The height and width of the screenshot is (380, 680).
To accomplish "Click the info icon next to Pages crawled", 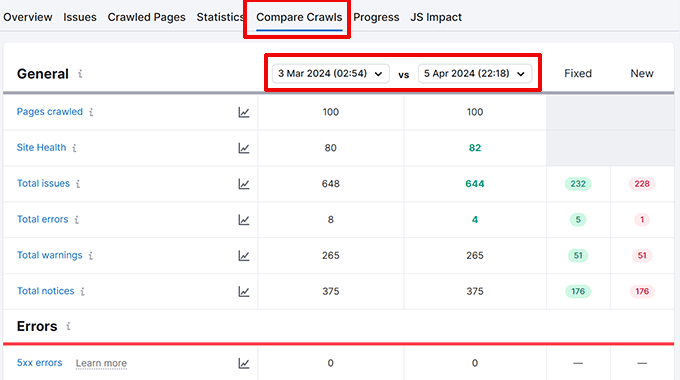I will click(x=91, y=112).
